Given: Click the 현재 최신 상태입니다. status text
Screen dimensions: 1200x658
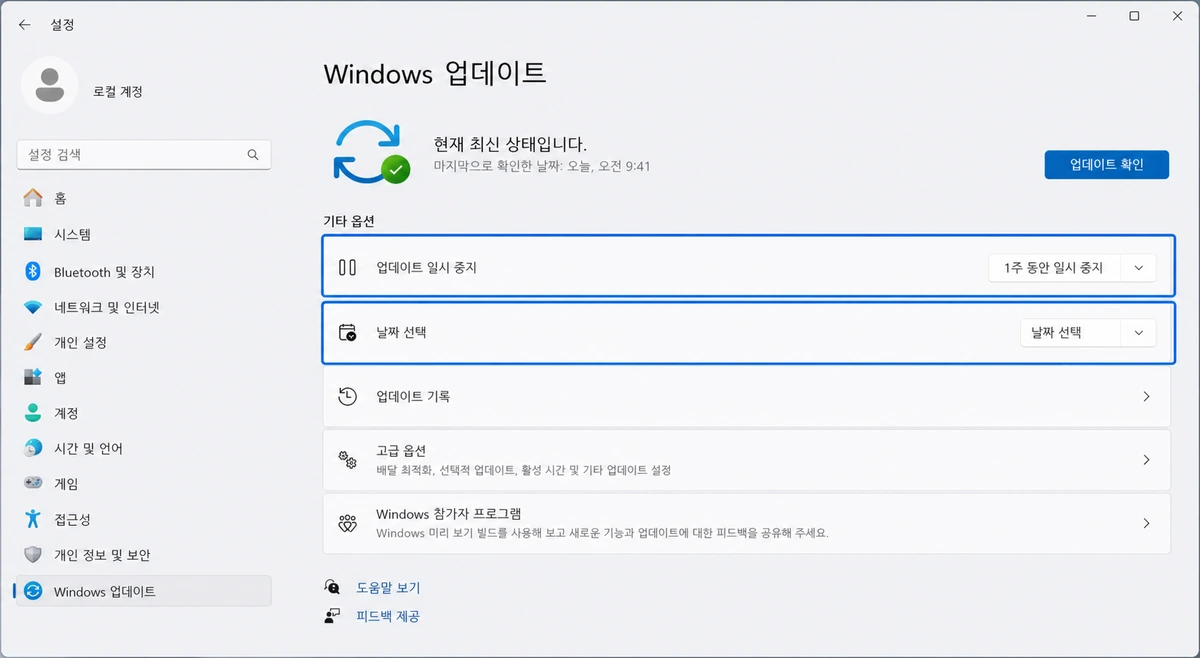Looking at the screenshot, I should 510,144.
